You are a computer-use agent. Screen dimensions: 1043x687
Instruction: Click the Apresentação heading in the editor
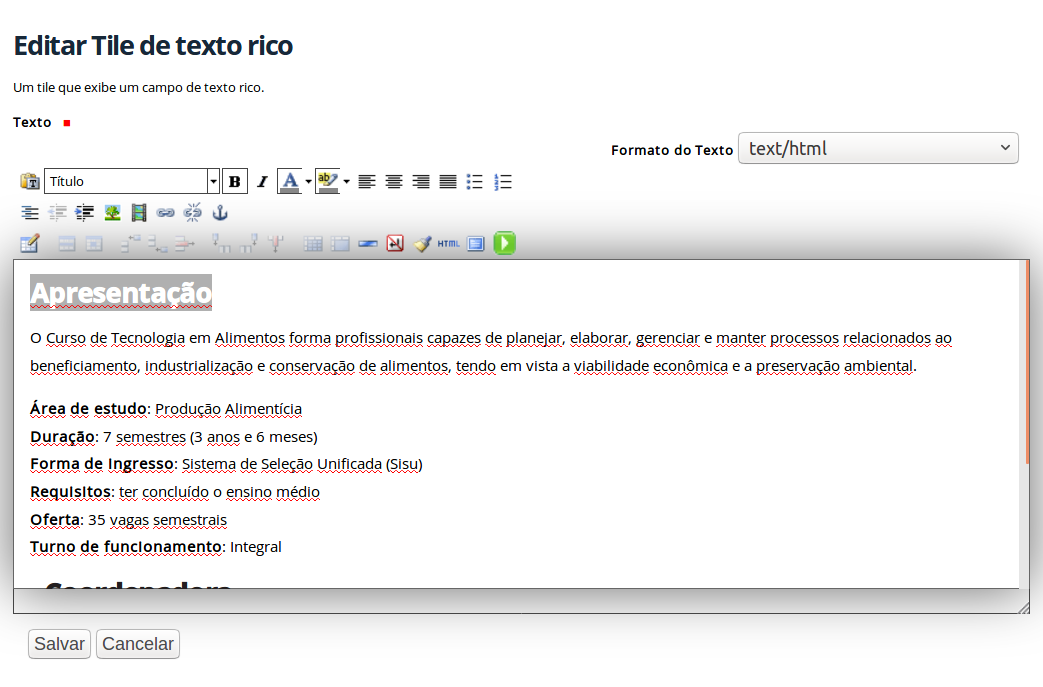(121, 293)
